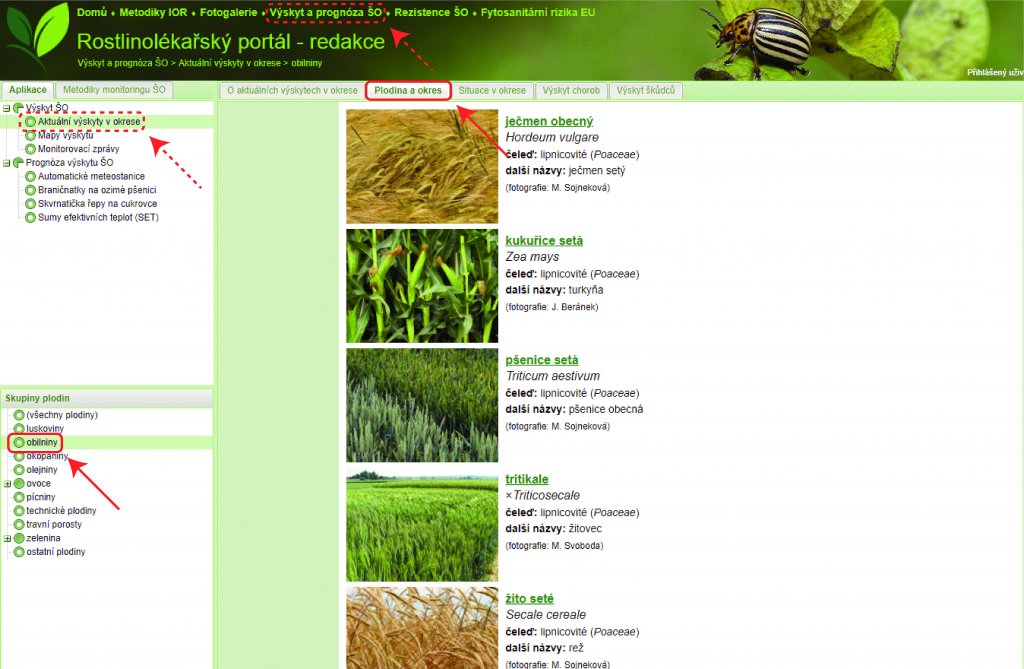The height and width of the screenshot is (669, 1024).
Task: Click the circle icon beside olejniny
Action: pyautogui.click(x=19, y=470)
